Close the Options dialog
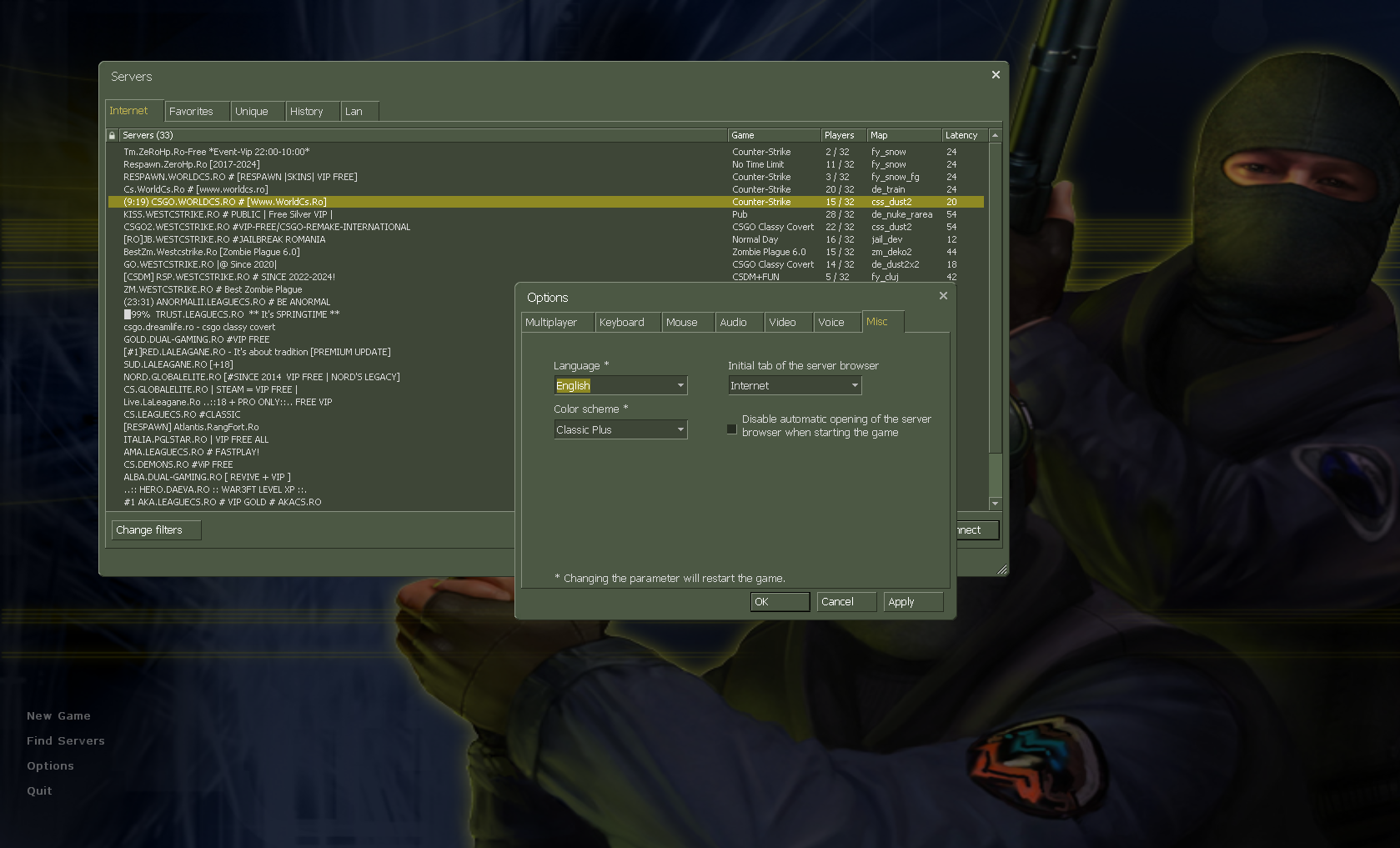 pos(943,296)
